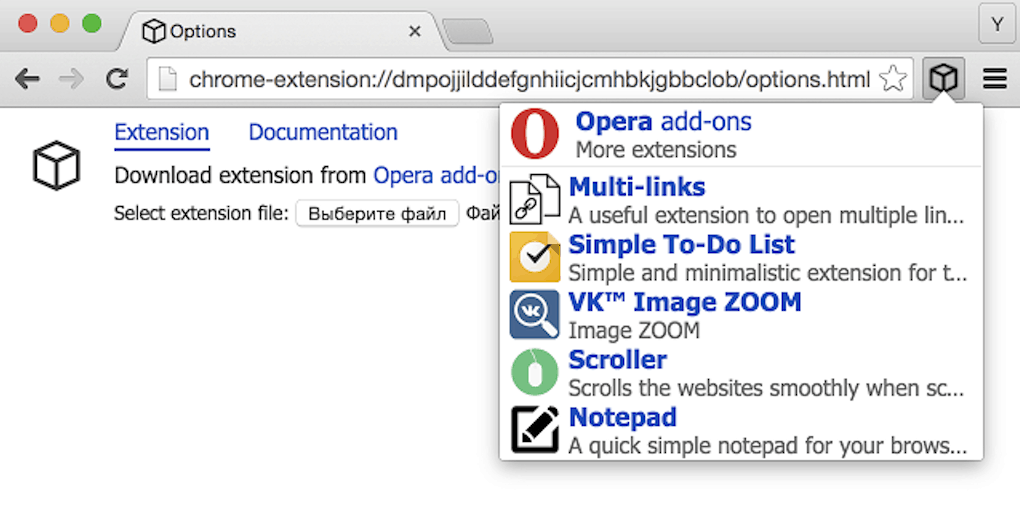Open the Opera add-ons link in page text
Image resolution: width=1020 pixels, height=531 pixels.
[436, 176]
